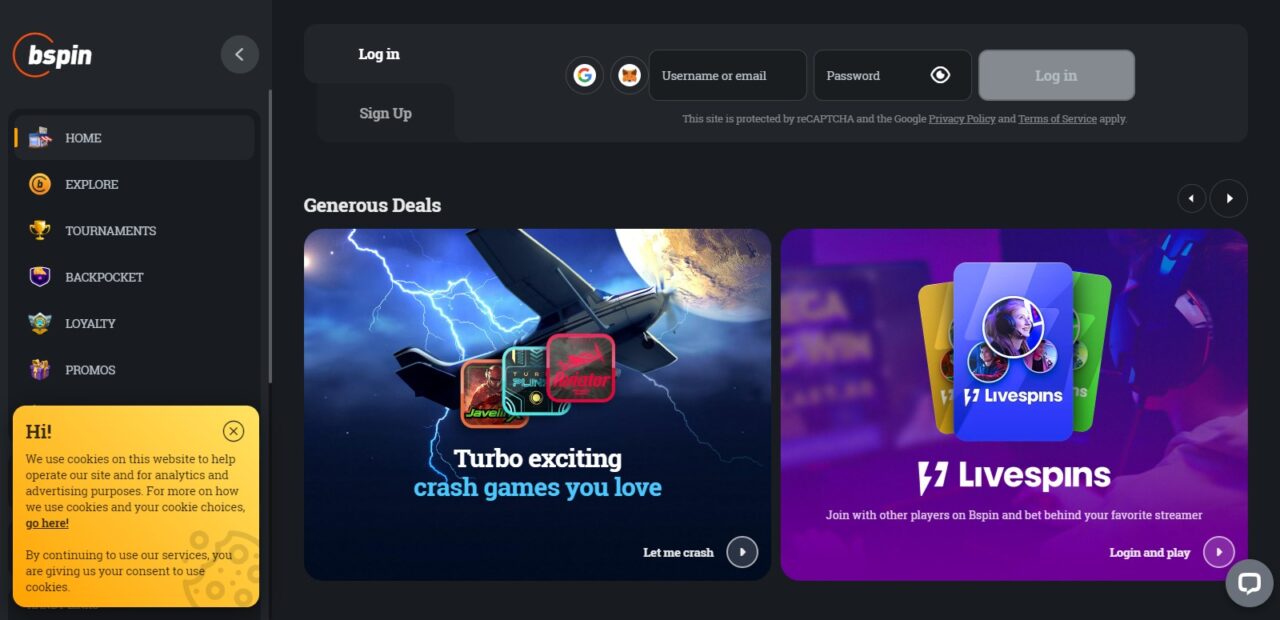Open the Explore coin icon

click(40, 184)
